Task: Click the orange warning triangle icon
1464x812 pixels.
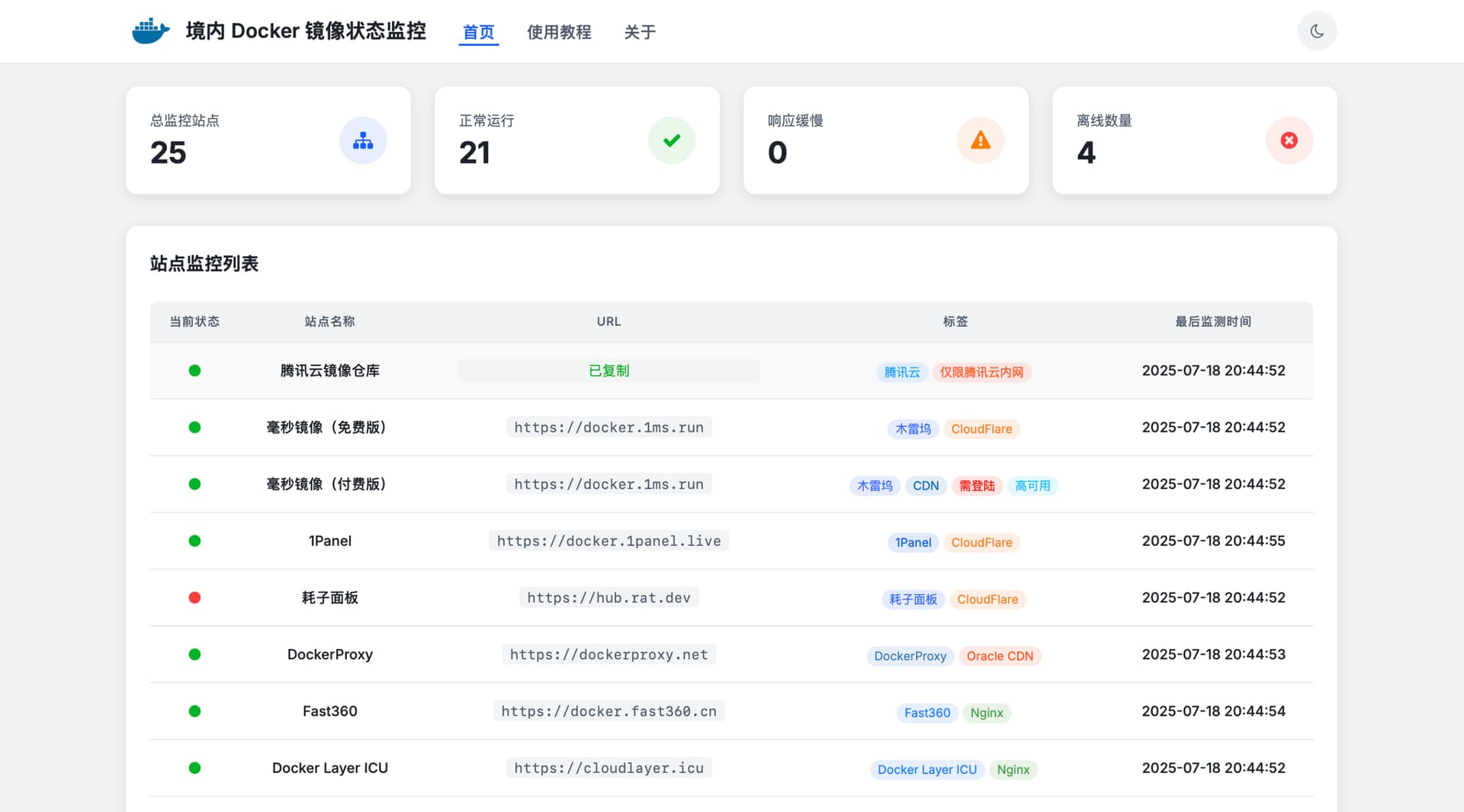Action: coord(981,140)
